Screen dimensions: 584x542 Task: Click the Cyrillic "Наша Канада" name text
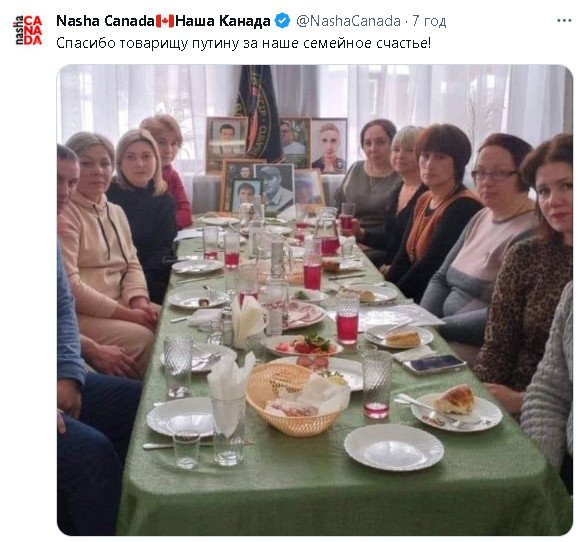coord(222,21)
